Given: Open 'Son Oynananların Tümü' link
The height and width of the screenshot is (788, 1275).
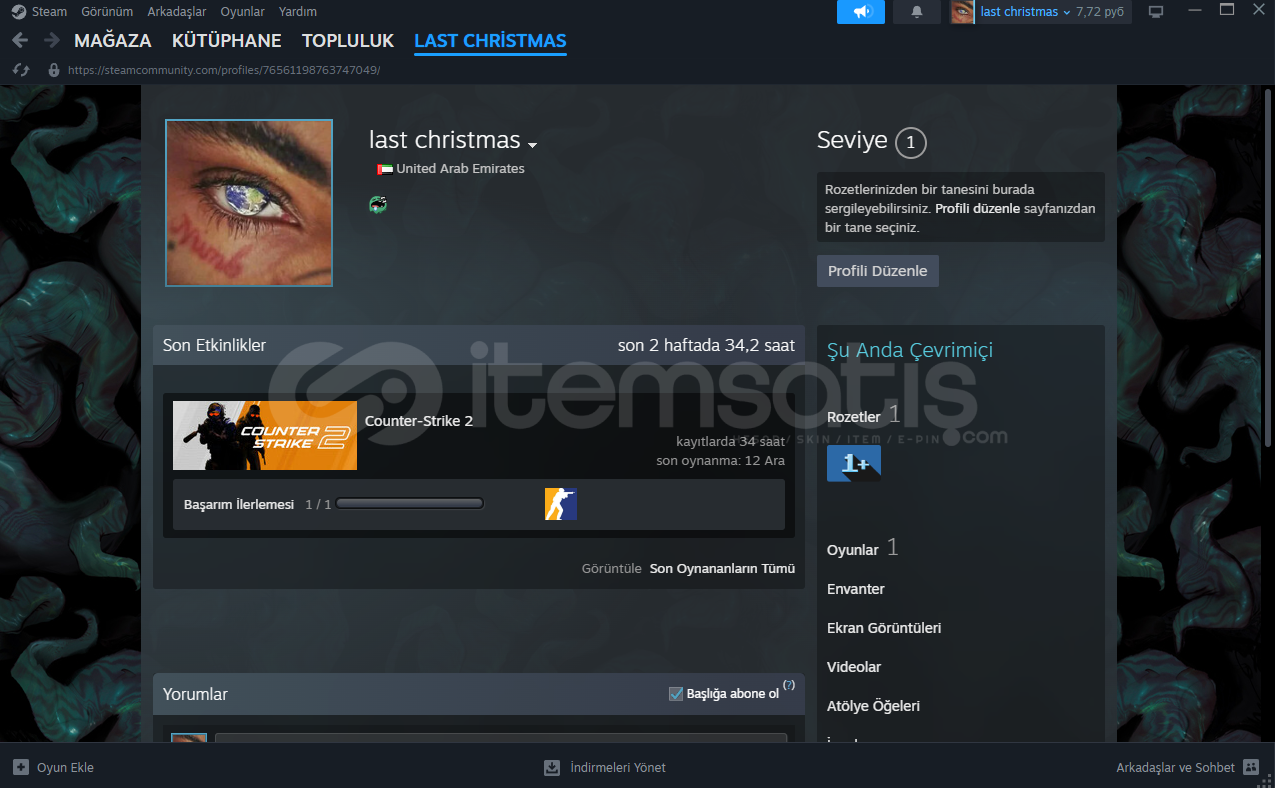Looking at the screenshot, I should (722, 568).
